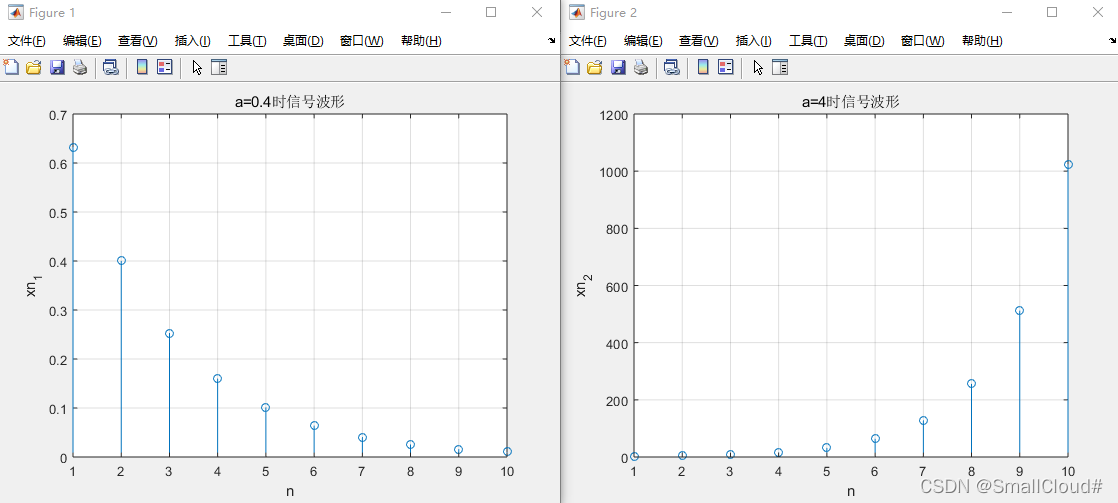Click the 'xn2' y-axis label in Figure 2
The height and width of the screenshot is (503, 1118).
583,286
